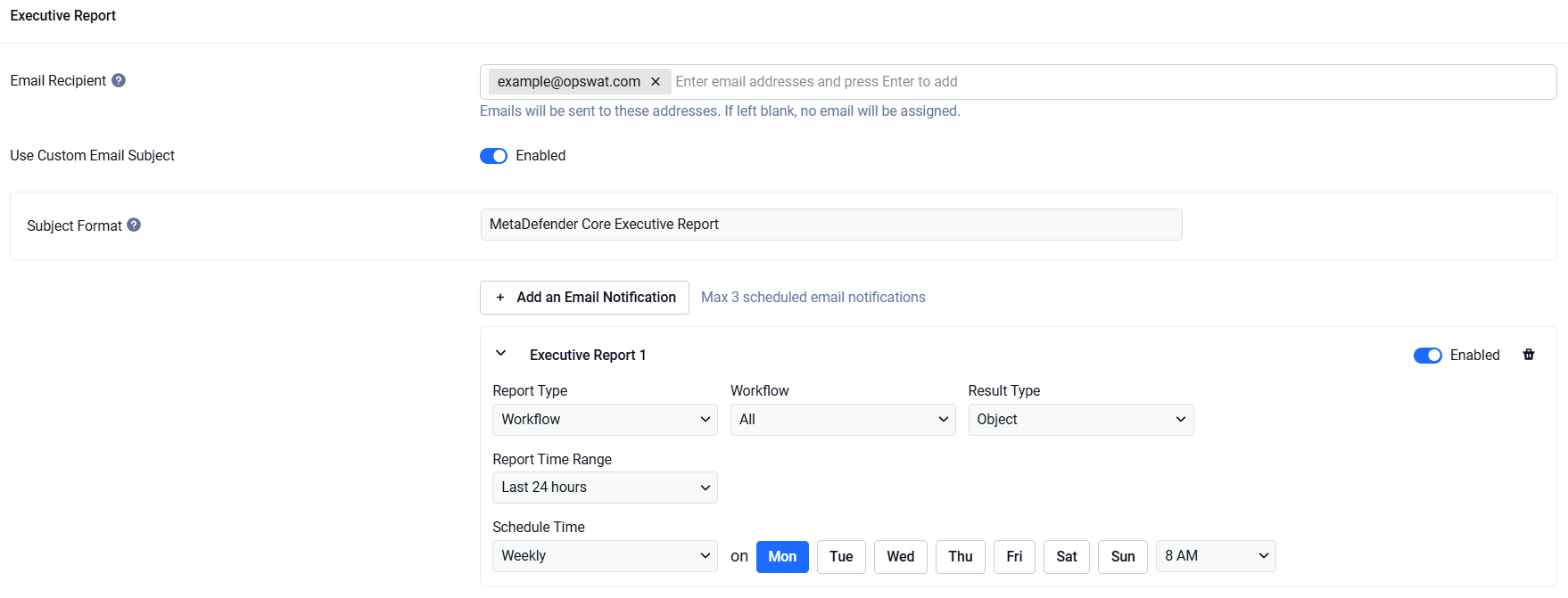Open Schedule Time dropdown showing Weekly

(x=605, y=556)
